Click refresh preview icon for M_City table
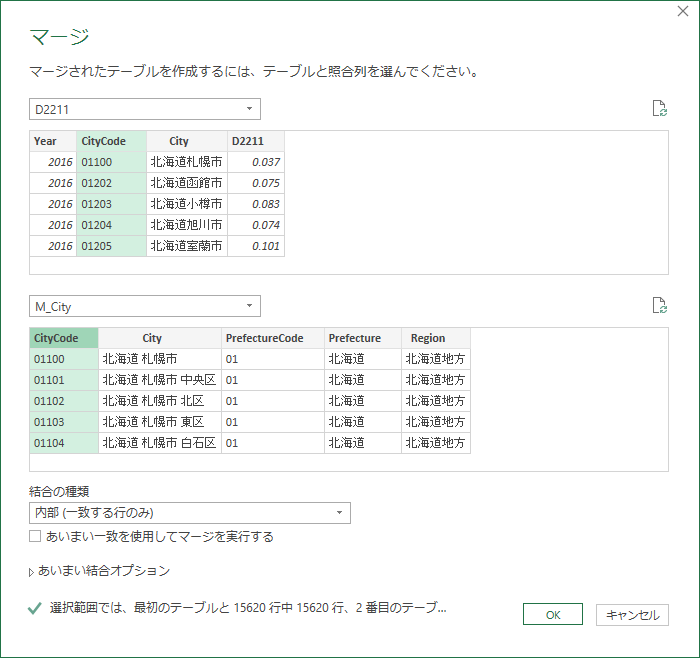The width and height of the screenshot is (700, 658). click(x=658, y=306)
